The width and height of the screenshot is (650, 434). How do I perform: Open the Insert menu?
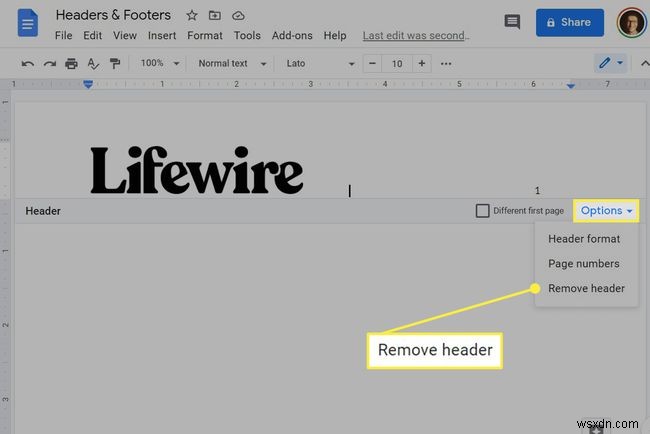(x=162, y=36)
